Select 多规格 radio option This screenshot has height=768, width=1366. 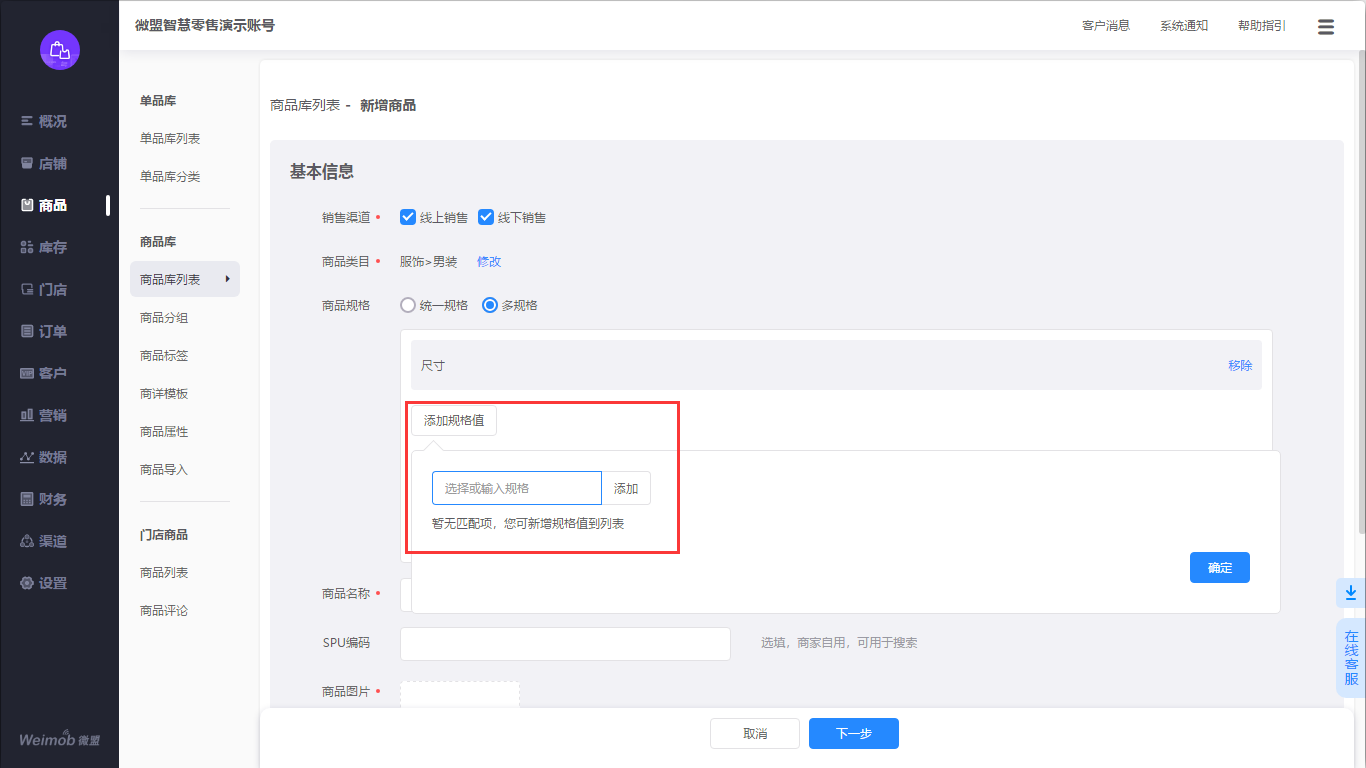[490, 305]
